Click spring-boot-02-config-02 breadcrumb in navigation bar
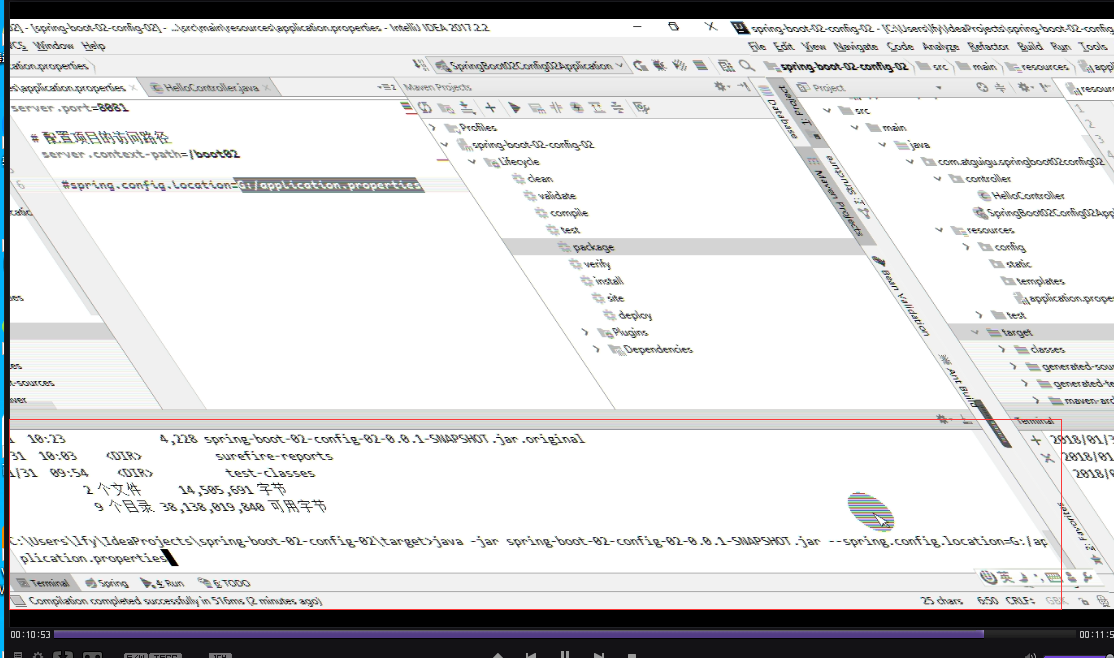 click(x=836, y=66)
